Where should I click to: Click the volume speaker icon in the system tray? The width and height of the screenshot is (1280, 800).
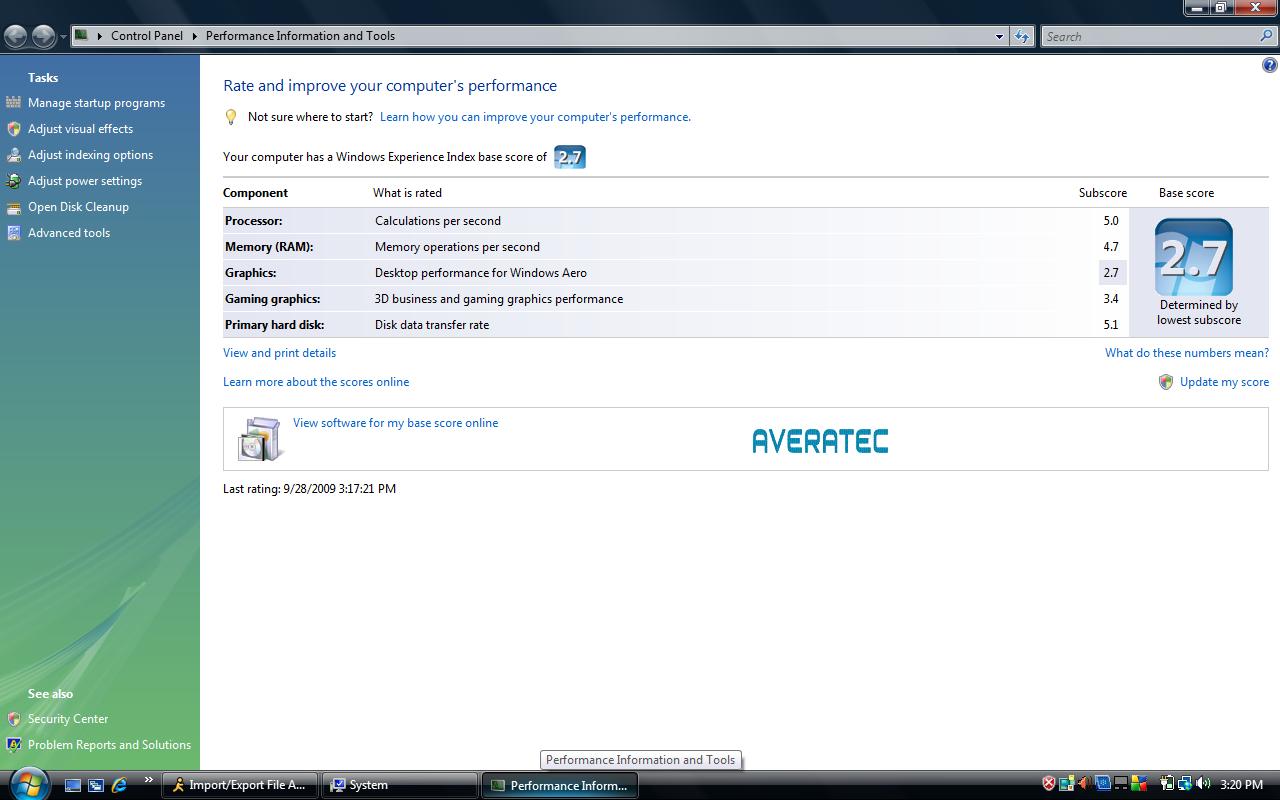click(1203, 784)
